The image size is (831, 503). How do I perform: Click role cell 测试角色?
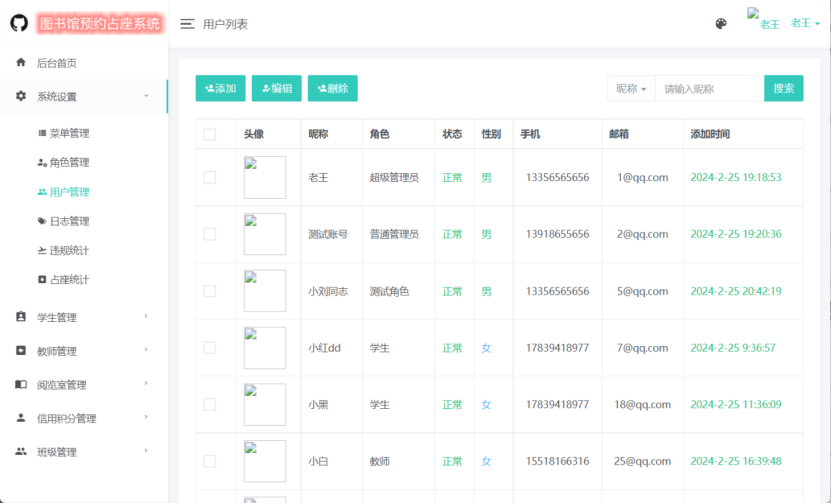tap(390, 291)
